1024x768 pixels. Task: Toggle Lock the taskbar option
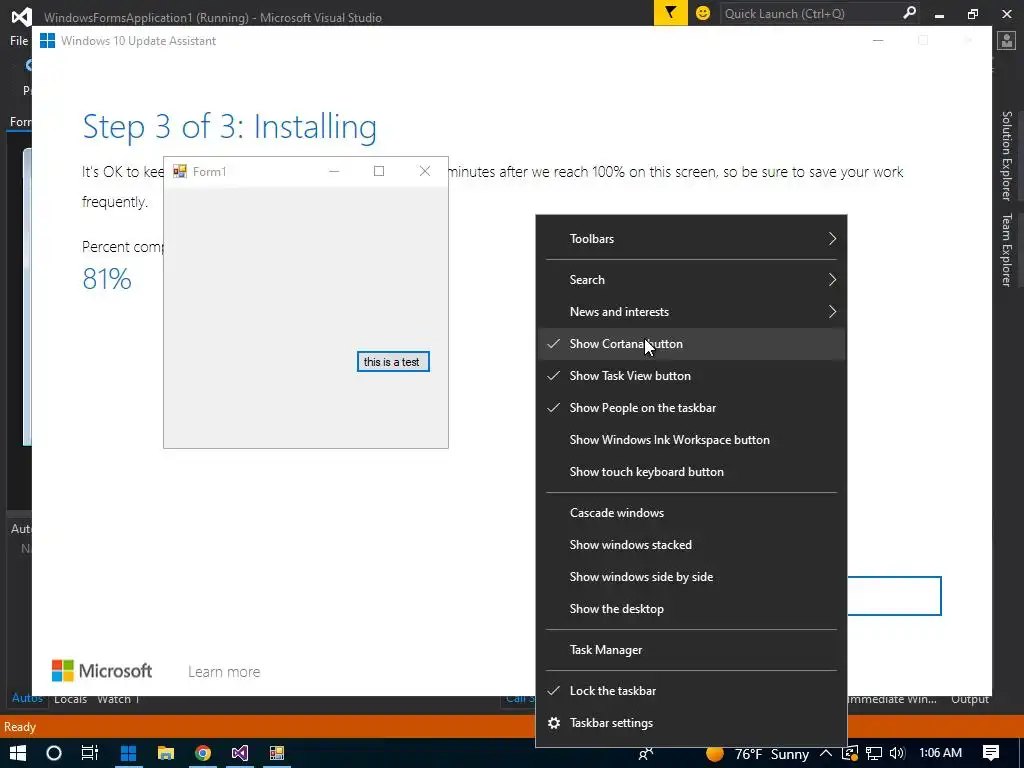click(691, 690)
